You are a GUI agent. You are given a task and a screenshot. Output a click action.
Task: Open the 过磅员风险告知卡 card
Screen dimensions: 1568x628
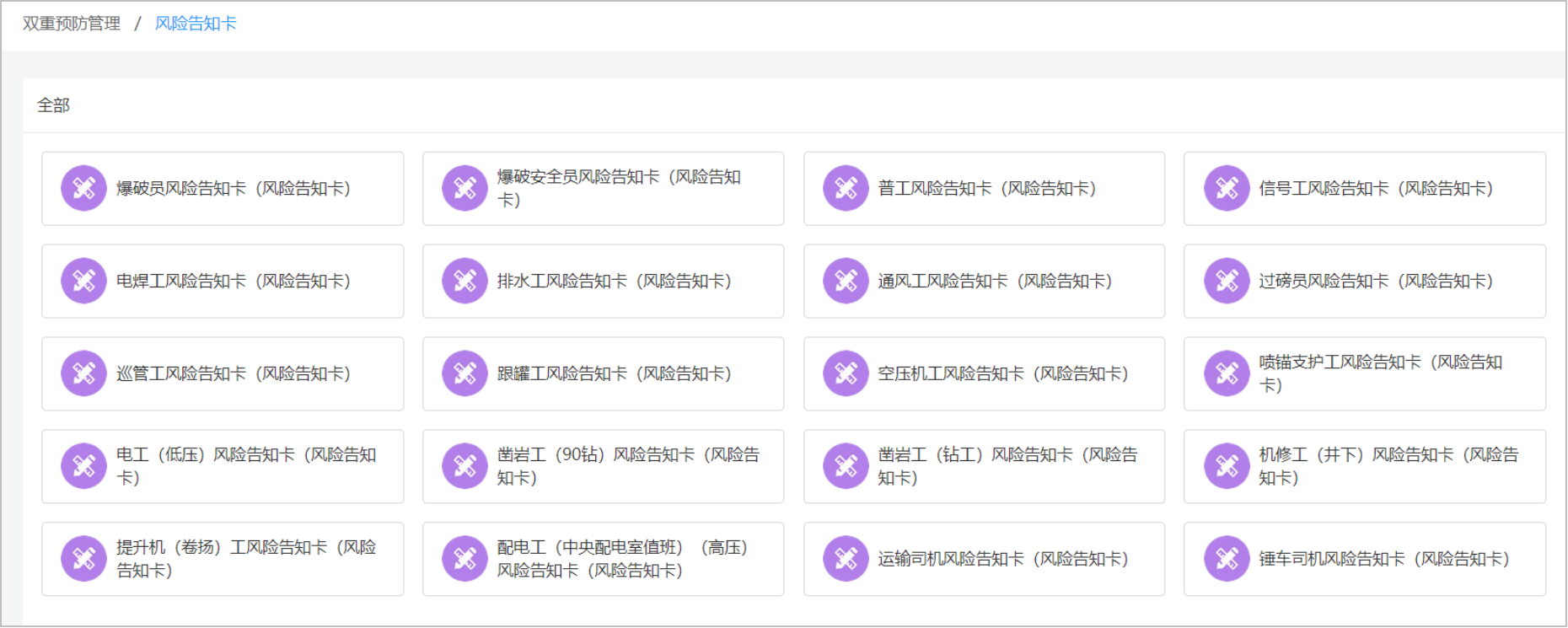coord(1375,282)
